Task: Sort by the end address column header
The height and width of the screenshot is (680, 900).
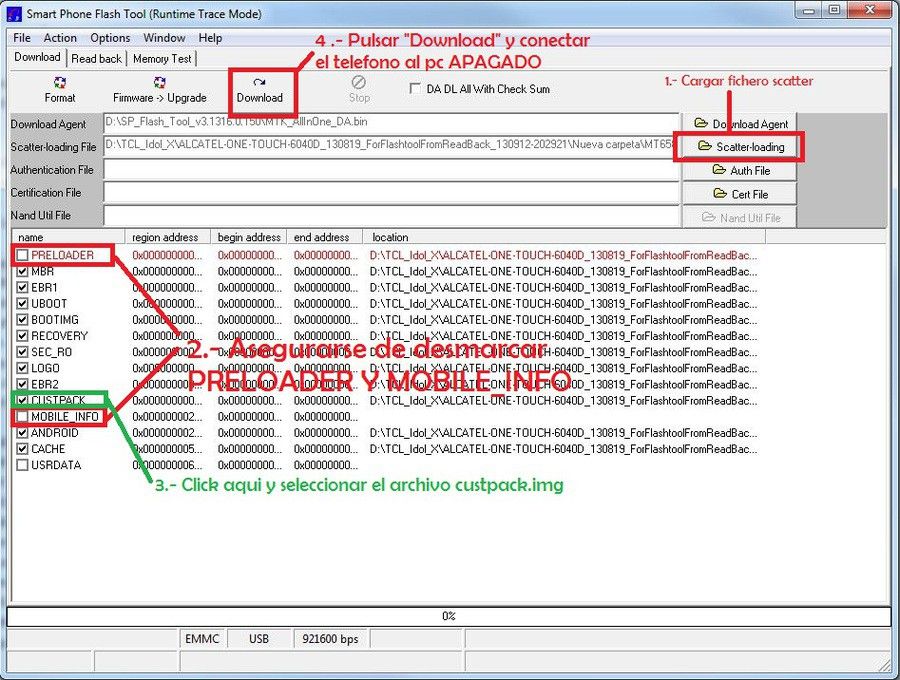Action: [x=325, y=237]
